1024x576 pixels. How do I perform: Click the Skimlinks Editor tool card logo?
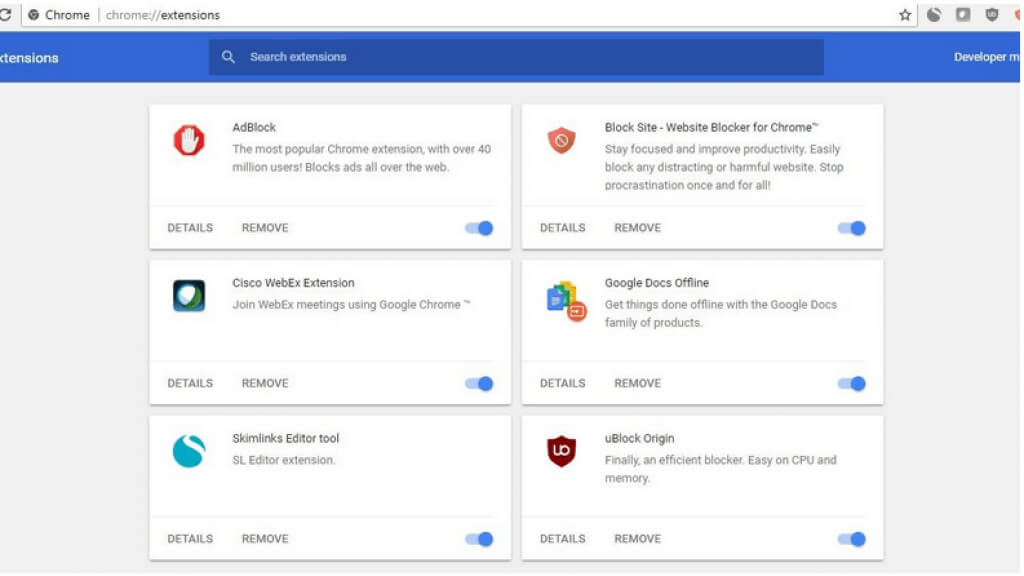pos(188,451)
